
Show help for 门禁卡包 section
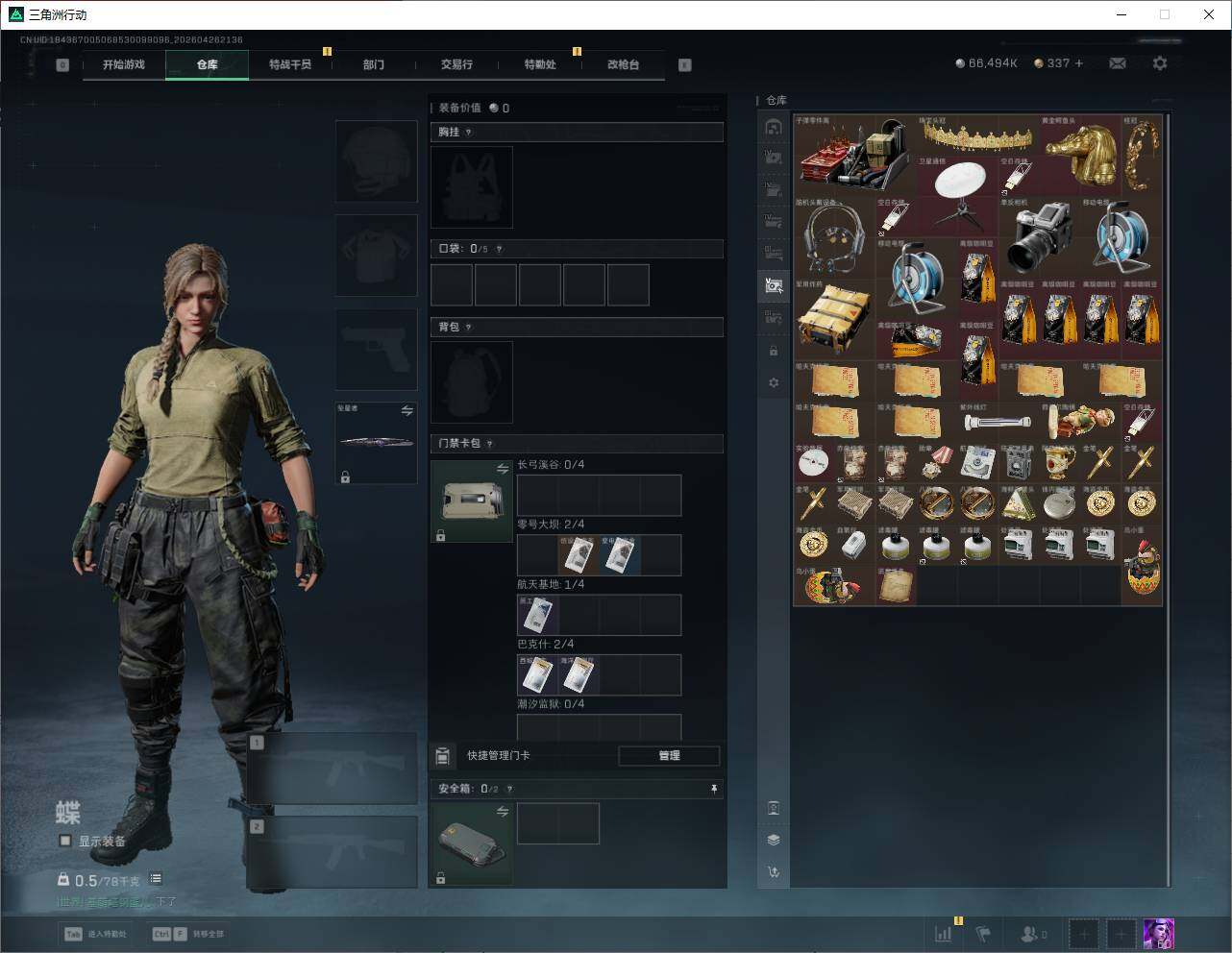tap(490, 444)
